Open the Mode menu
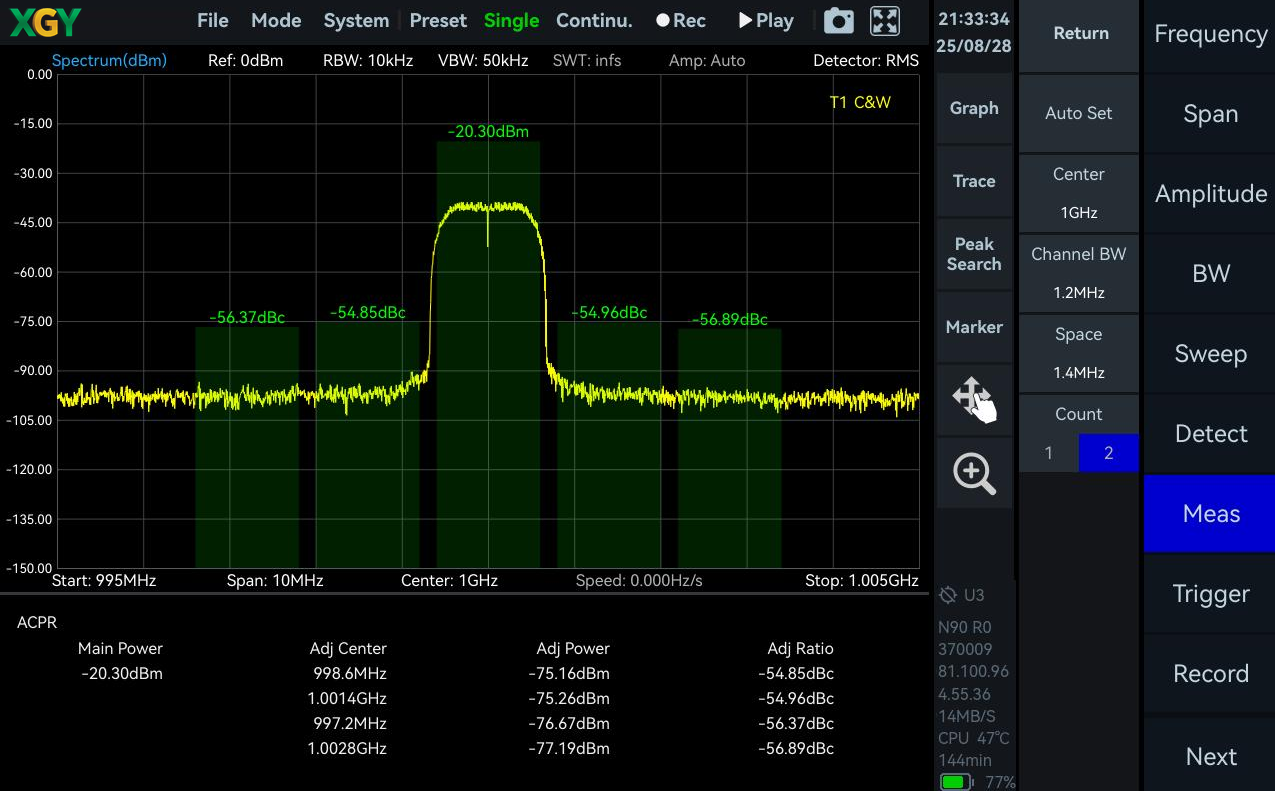Screen dimensions: 1275x791 [x=276, y=20]
